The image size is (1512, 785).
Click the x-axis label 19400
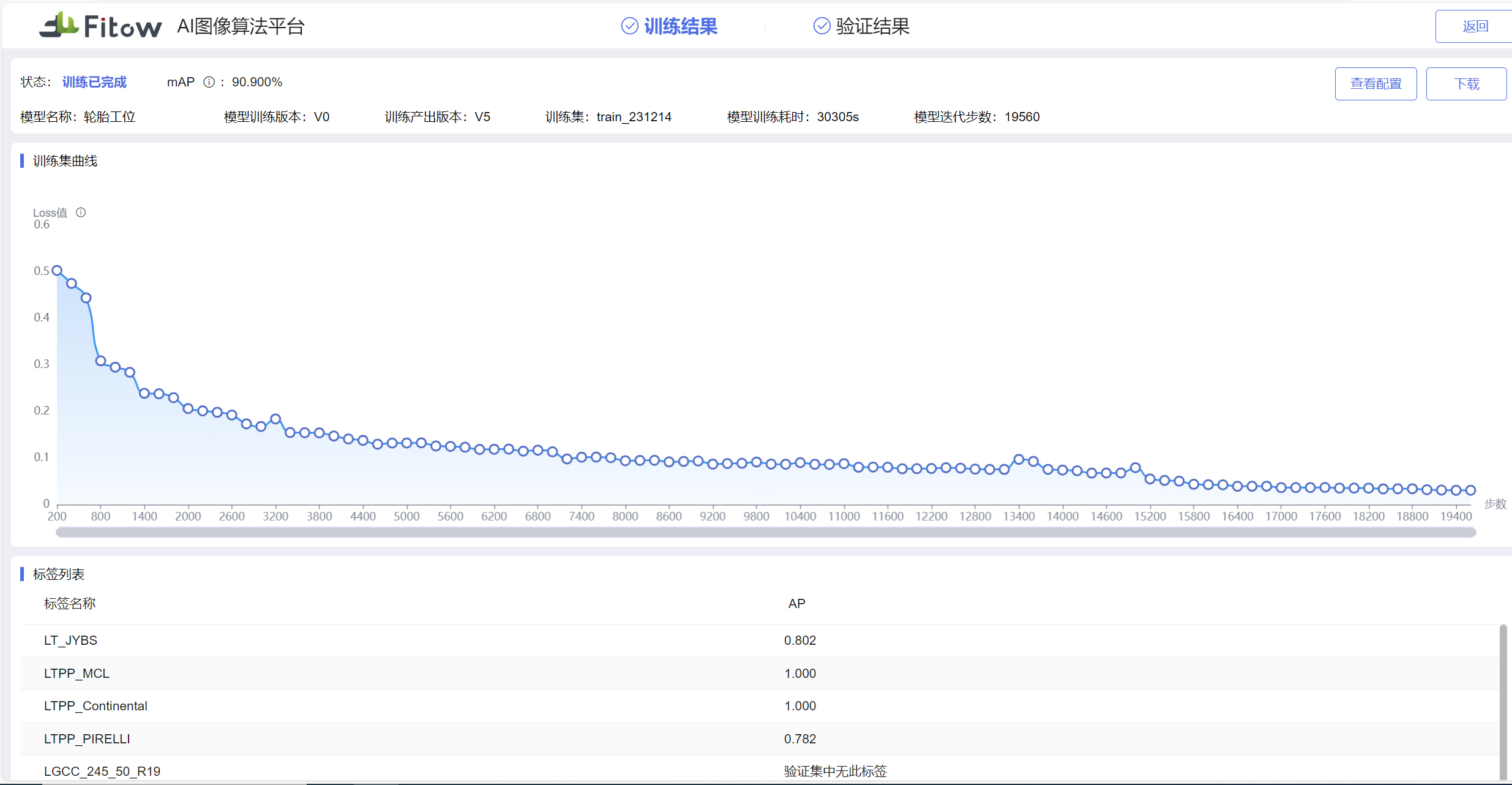(1456, 516)
